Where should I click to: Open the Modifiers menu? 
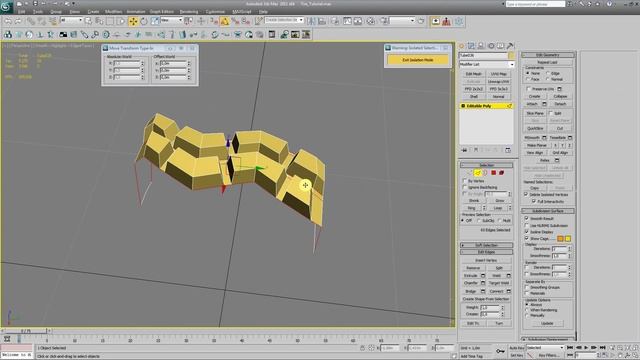point(113,11)
